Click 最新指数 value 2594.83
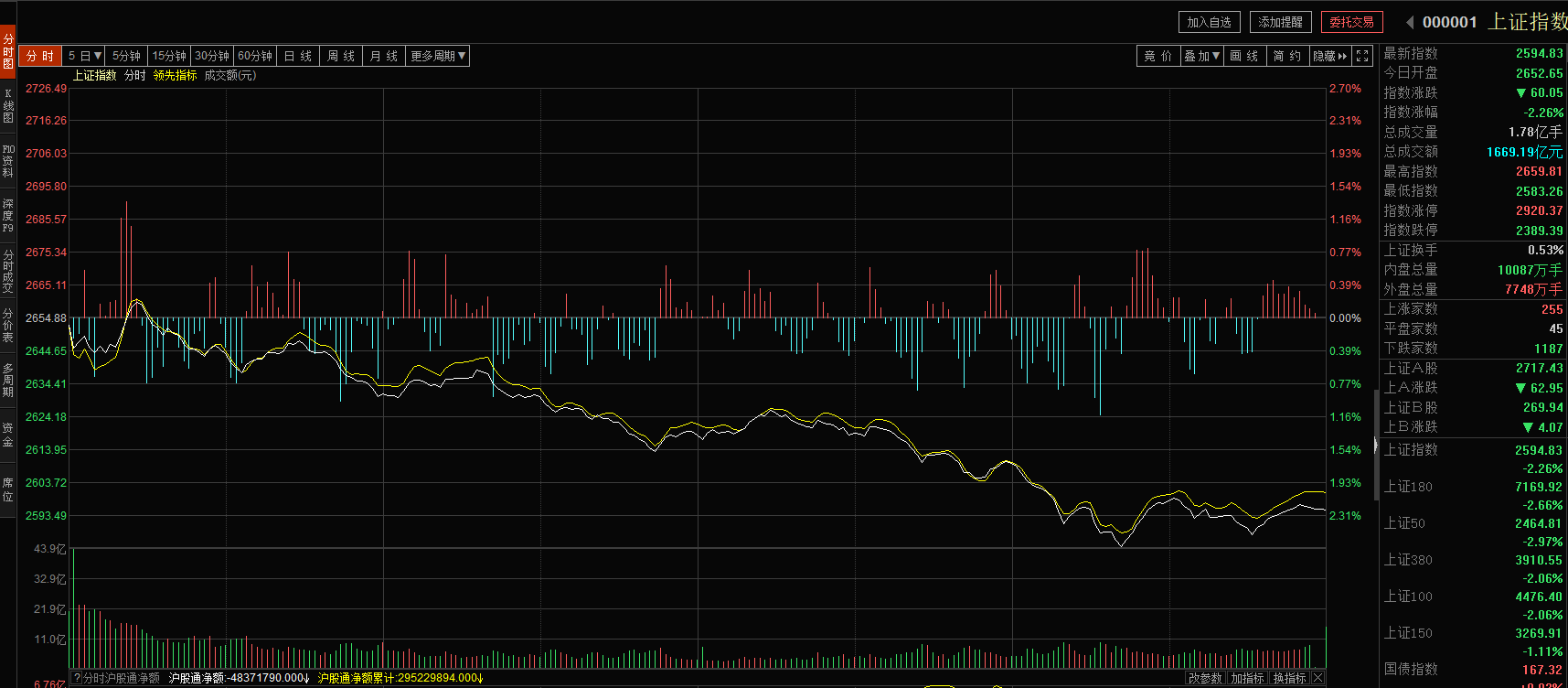 (1539, 53)
